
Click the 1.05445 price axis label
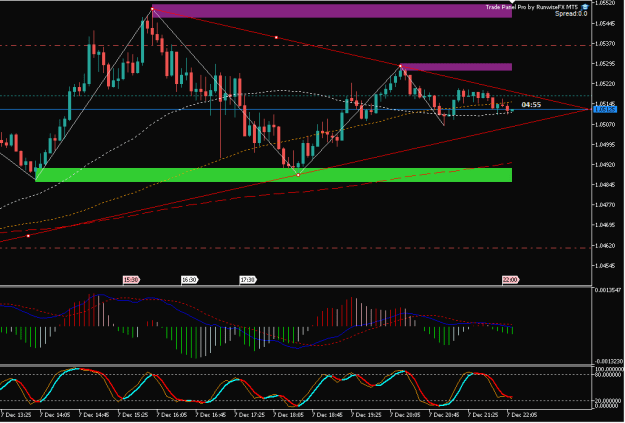tap(605, 24)
